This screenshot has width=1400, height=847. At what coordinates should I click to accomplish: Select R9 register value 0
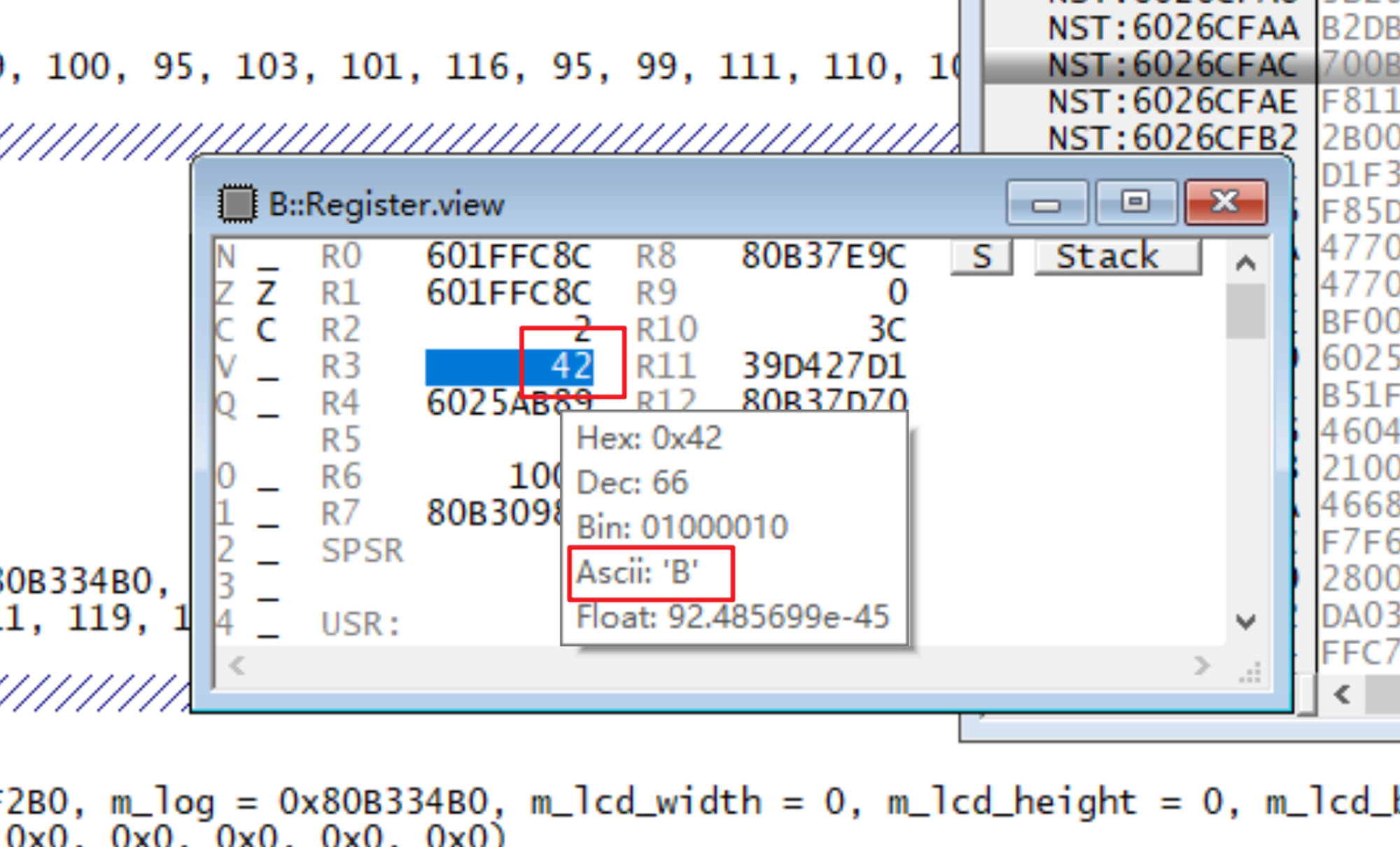point(897,293)
